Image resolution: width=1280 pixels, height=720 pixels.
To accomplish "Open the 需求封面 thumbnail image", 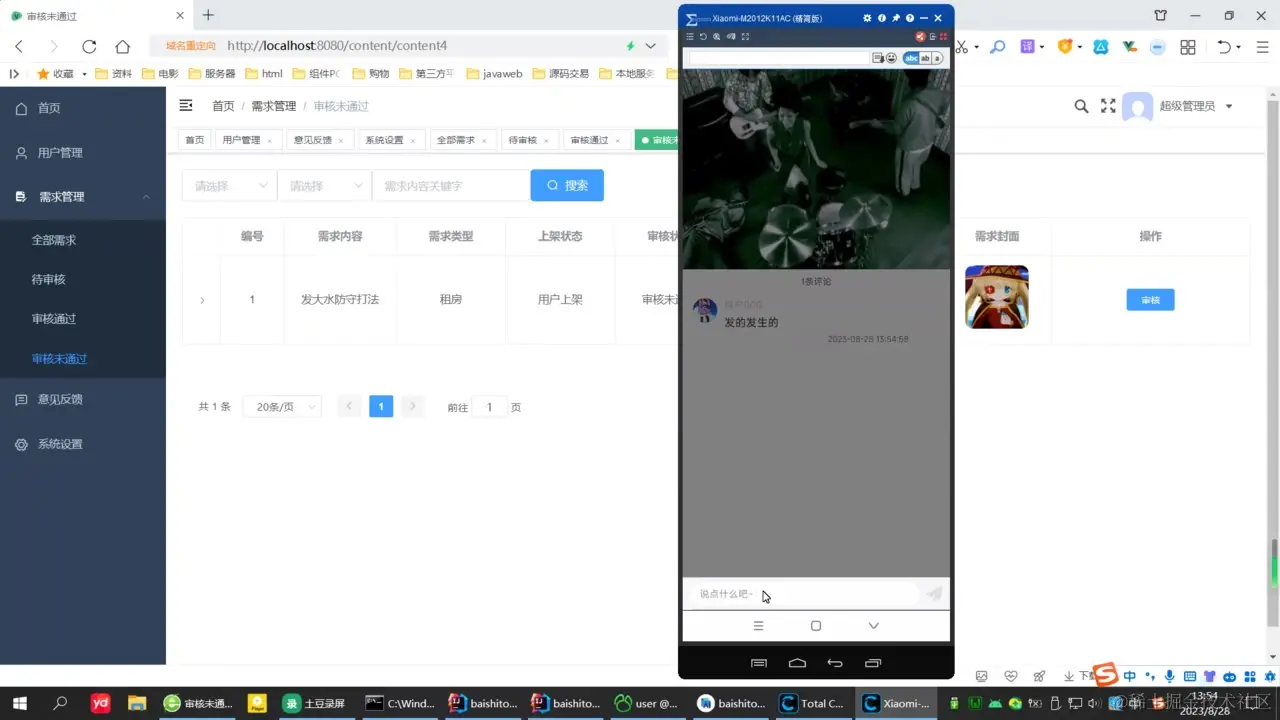I will (x=997, y=297).
